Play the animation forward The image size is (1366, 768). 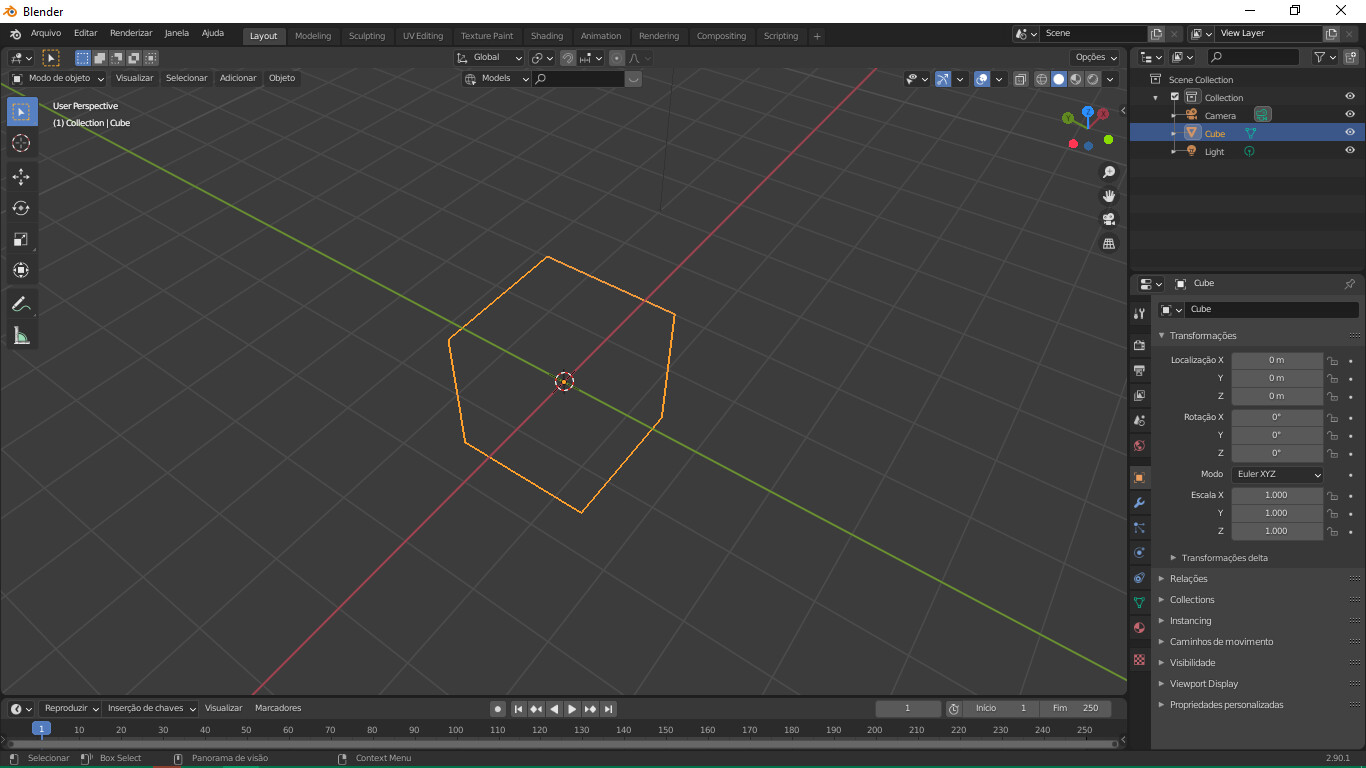point(572,709)
